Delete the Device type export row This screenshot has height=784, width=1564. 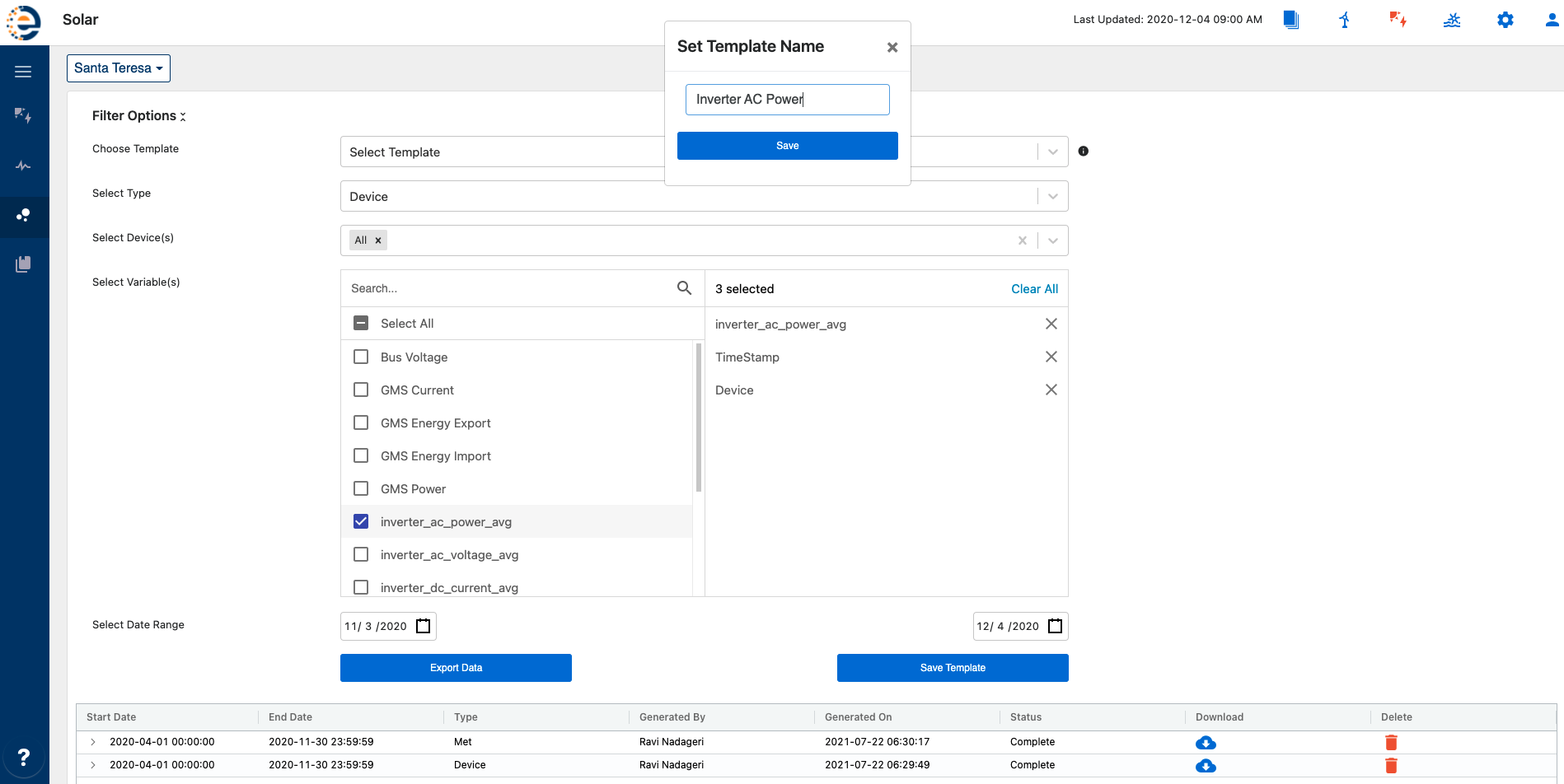pos(1391,766)
